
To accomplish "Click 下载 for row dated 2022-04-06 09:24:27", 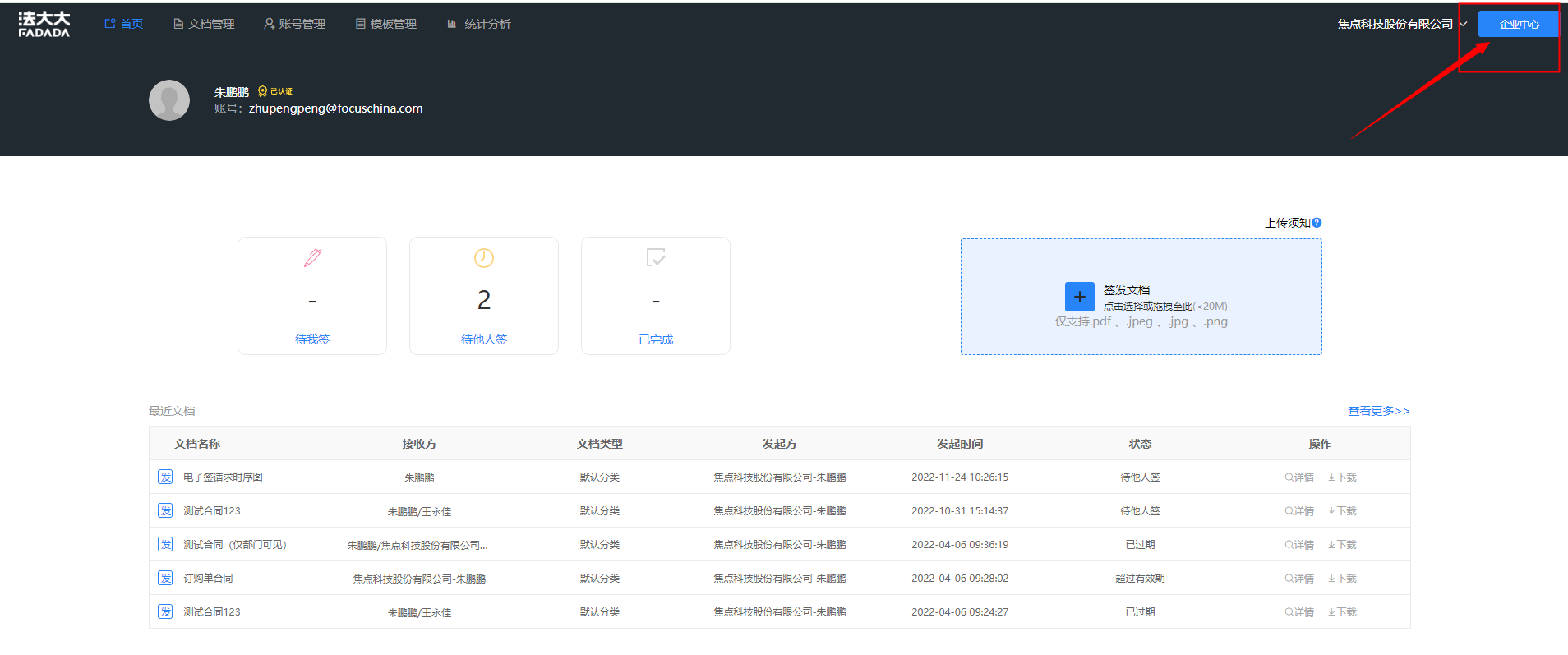I will pyautogui.click(x=1342, y=612).
